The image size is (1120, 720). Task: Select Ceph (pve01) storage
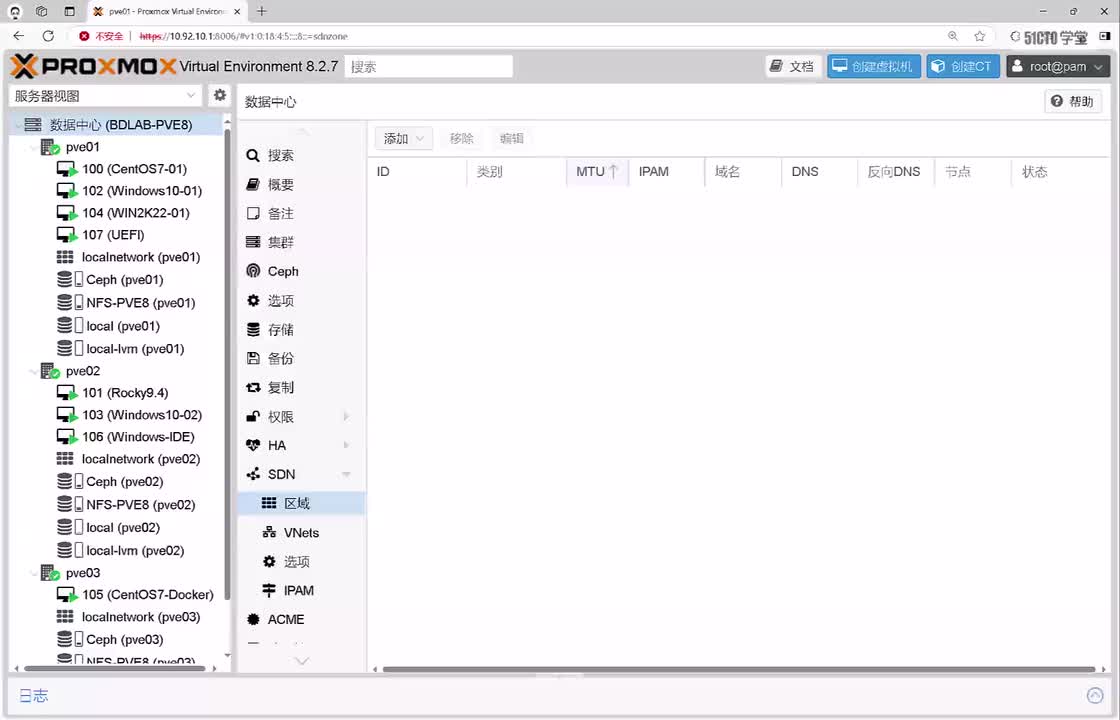(x=124, y=280)
